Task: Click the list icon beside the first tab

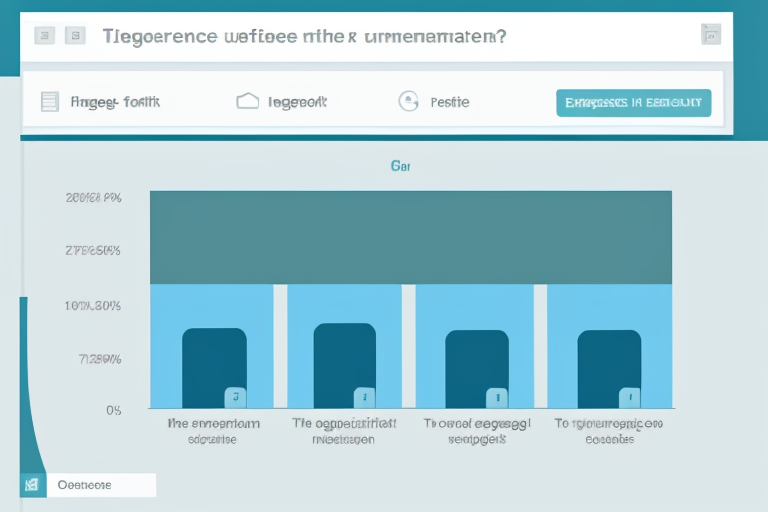Action: pyautogui.click(x=50, y=101)
